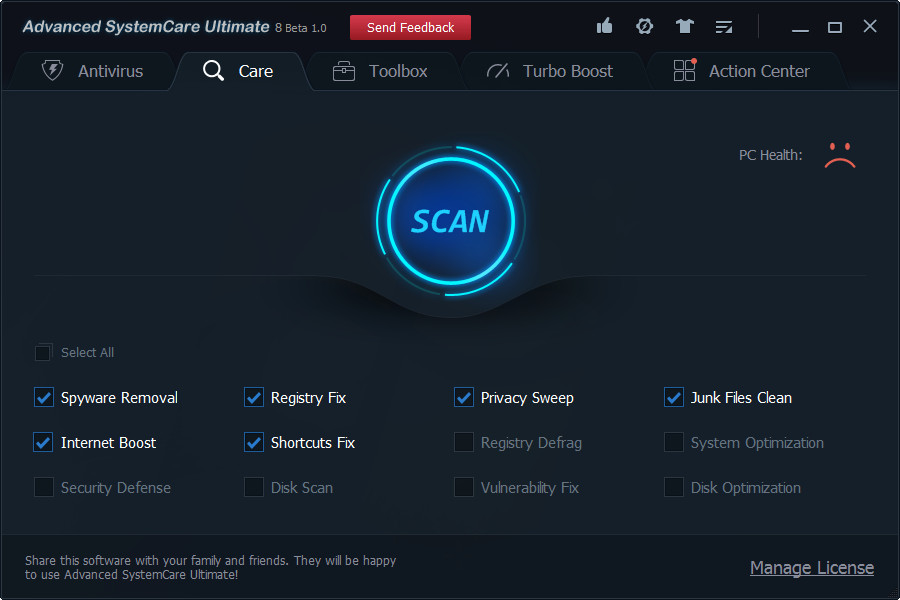The image size is (900, 600).
Task: Click the thumbs-up like icon
Action: (x=604, y=26)
